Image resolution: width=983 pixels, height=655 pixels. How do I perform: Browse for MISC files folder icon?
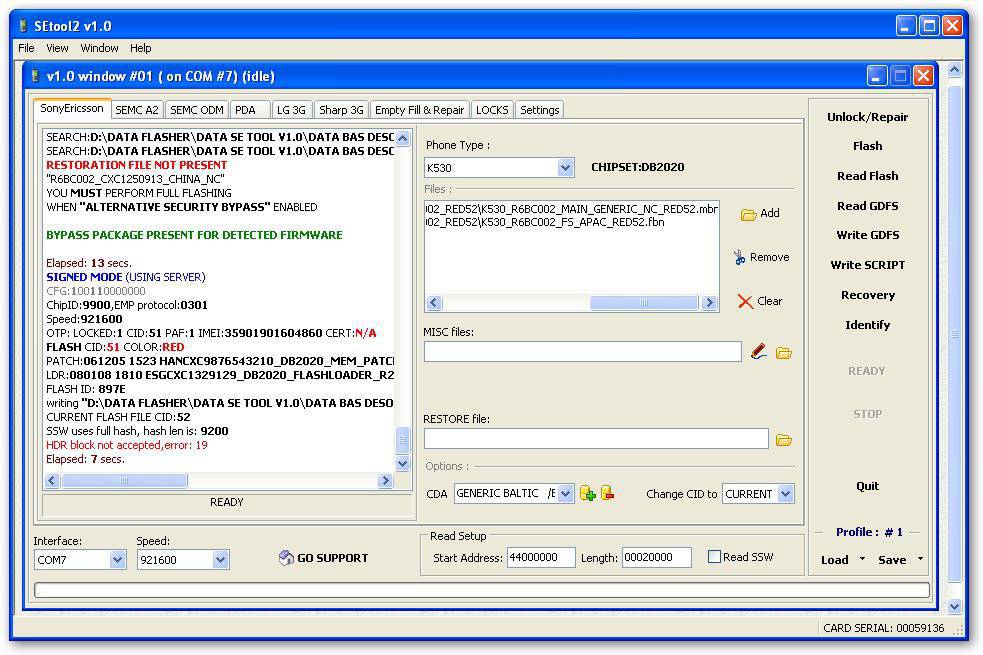click(784, 353)
